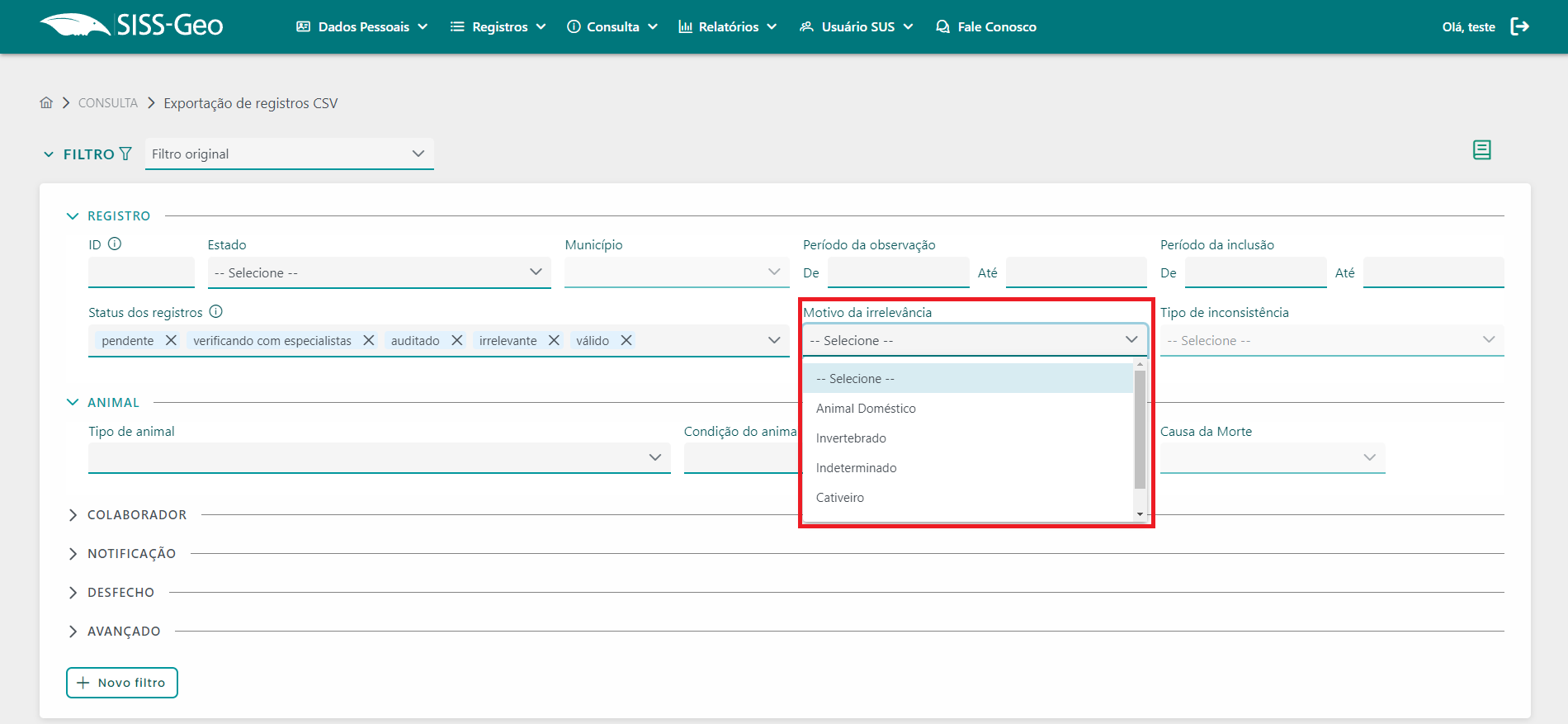Remove the 'válido' status tag

click(x=626, y=340)
